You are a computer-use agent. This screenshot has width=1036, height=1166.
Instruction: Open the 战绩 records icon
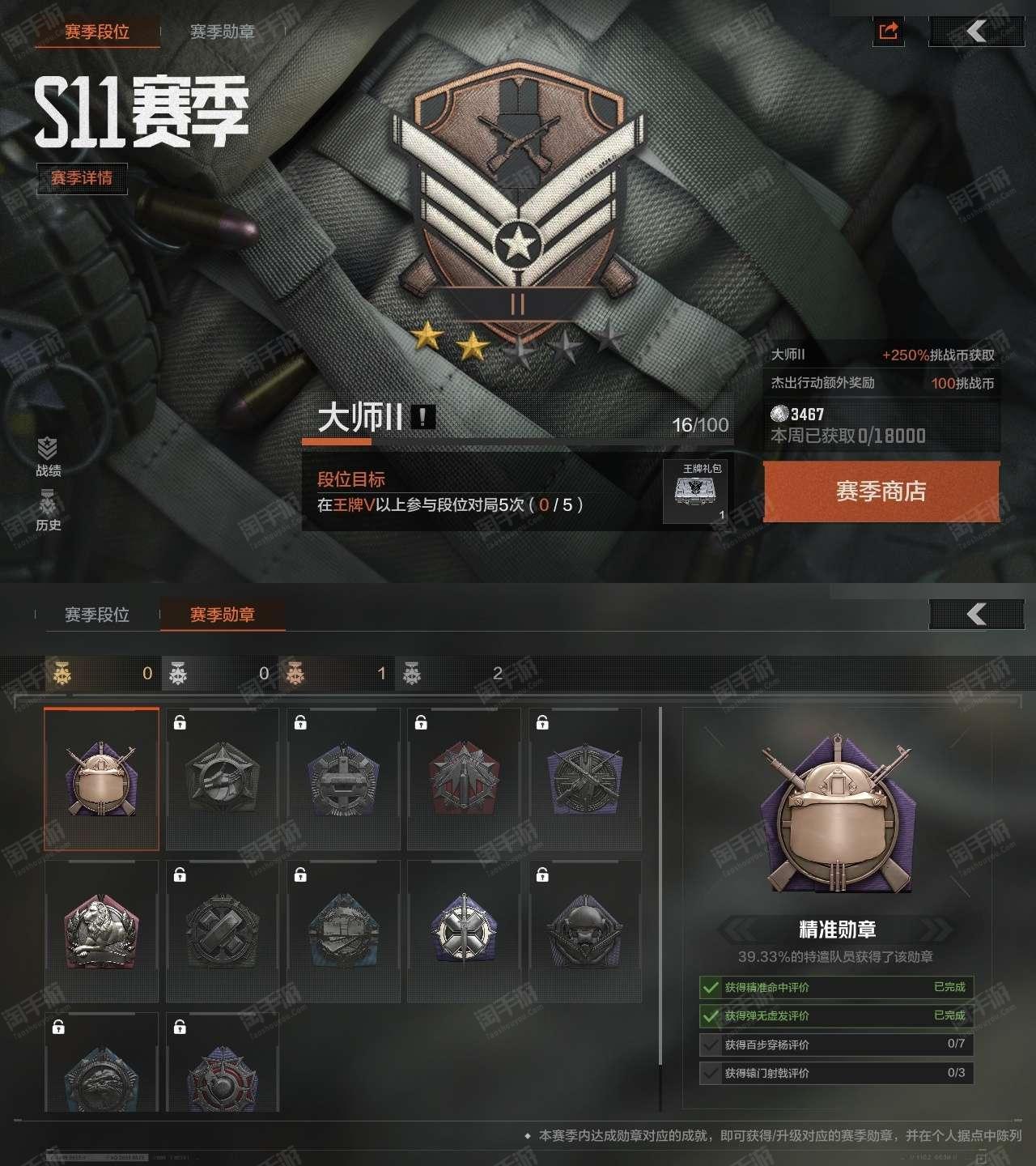tap(48, 457)
